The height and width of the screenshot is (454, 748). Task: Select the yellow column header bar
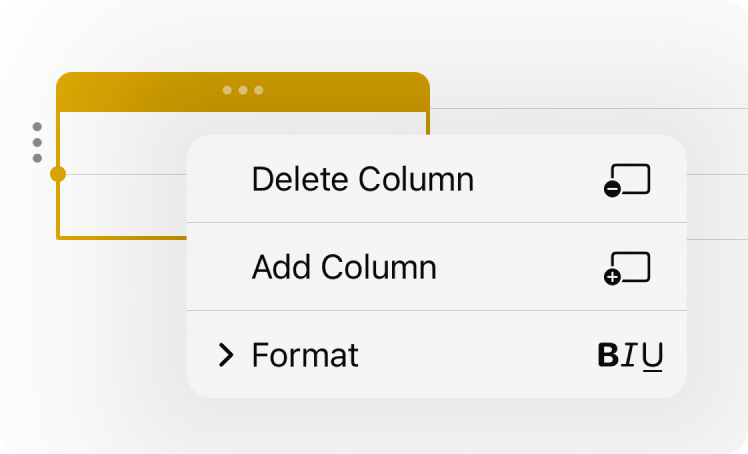(x=243, y=92)
